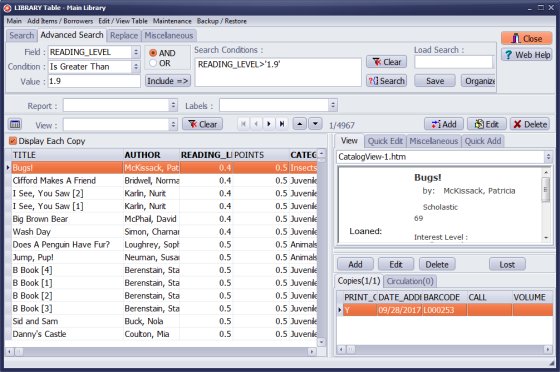The width and height of the screenshot is (560, 372).
Task: Add a new record from the toolbar
Action: point(444,124)
